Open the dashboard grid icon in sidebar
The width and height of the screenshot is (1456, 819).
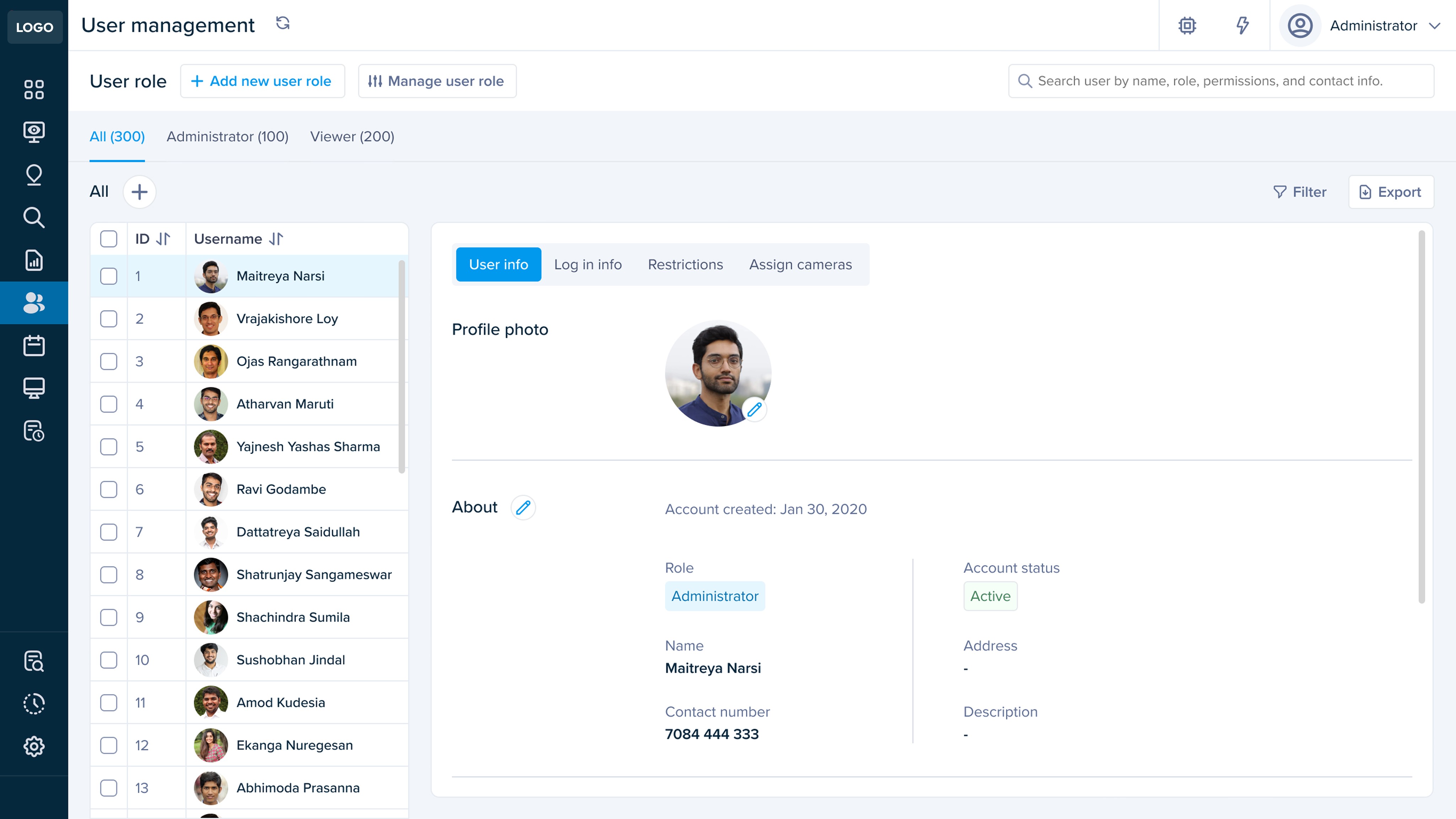34,89
